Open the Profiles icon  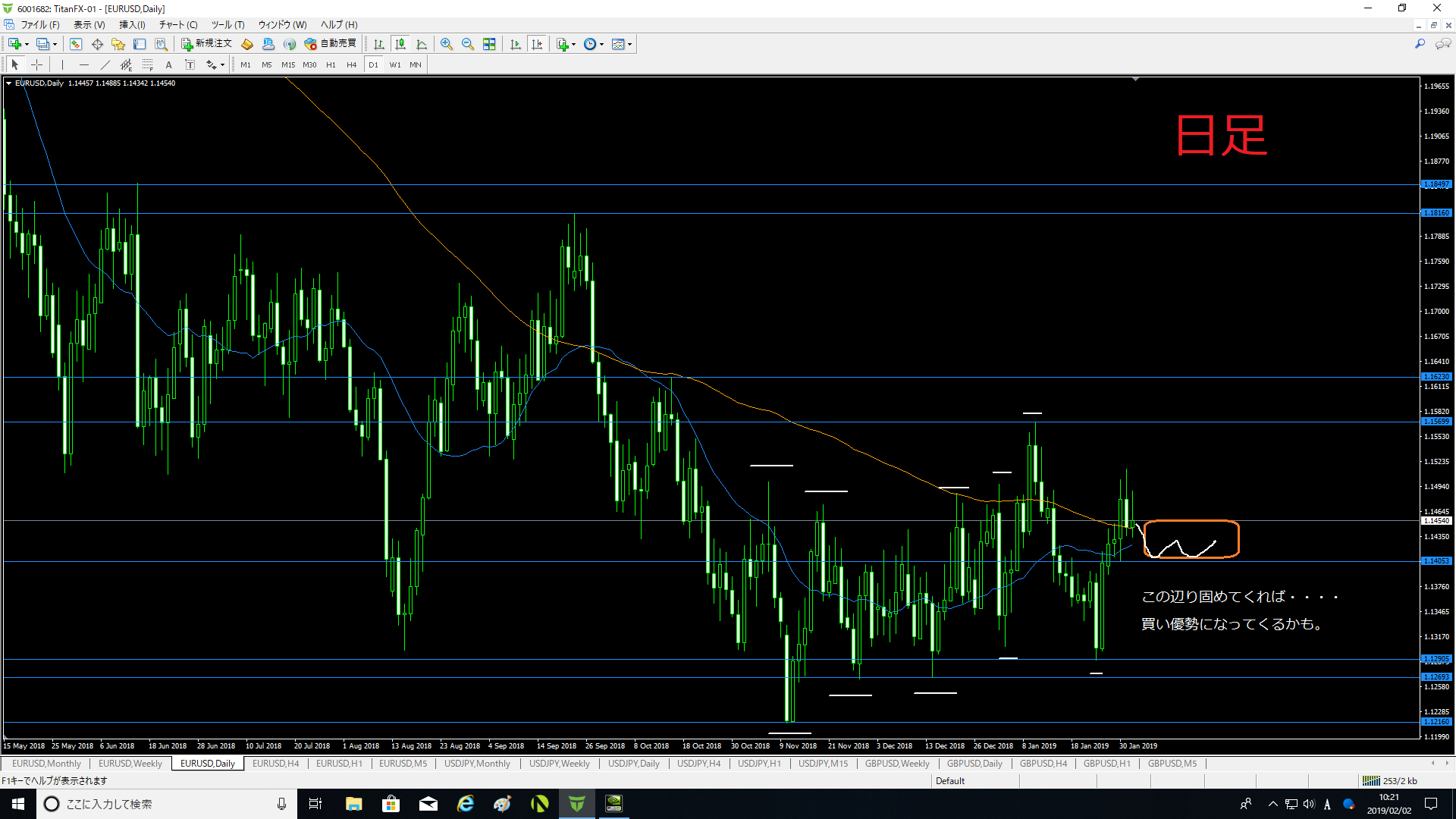[42, 44]
